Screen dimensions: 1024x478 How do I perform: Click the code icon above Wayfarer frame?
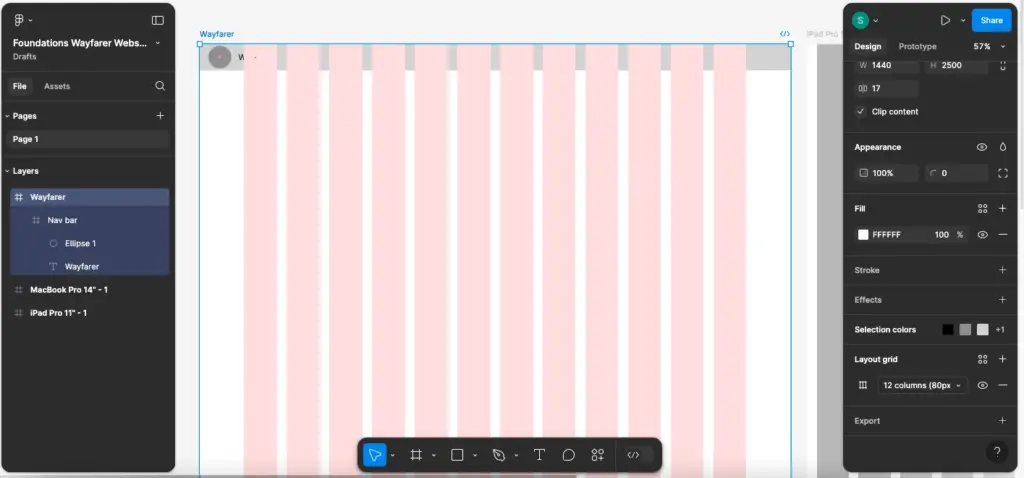tap(785, 34)
